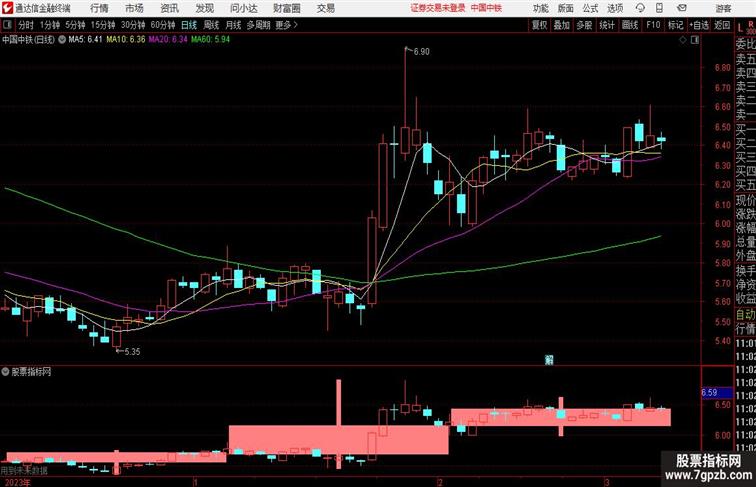This screenshot has height=487, width=756.
Task: Expand the 更多 period options
Action: coord(286,25)
